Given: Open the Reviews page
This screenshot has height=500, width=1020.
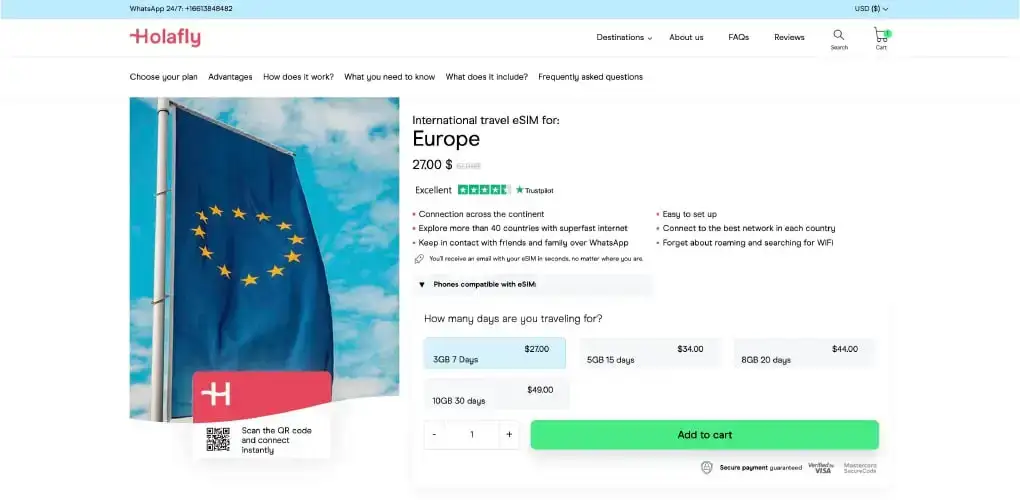Looking at the screenshot, I should point(789,38).
